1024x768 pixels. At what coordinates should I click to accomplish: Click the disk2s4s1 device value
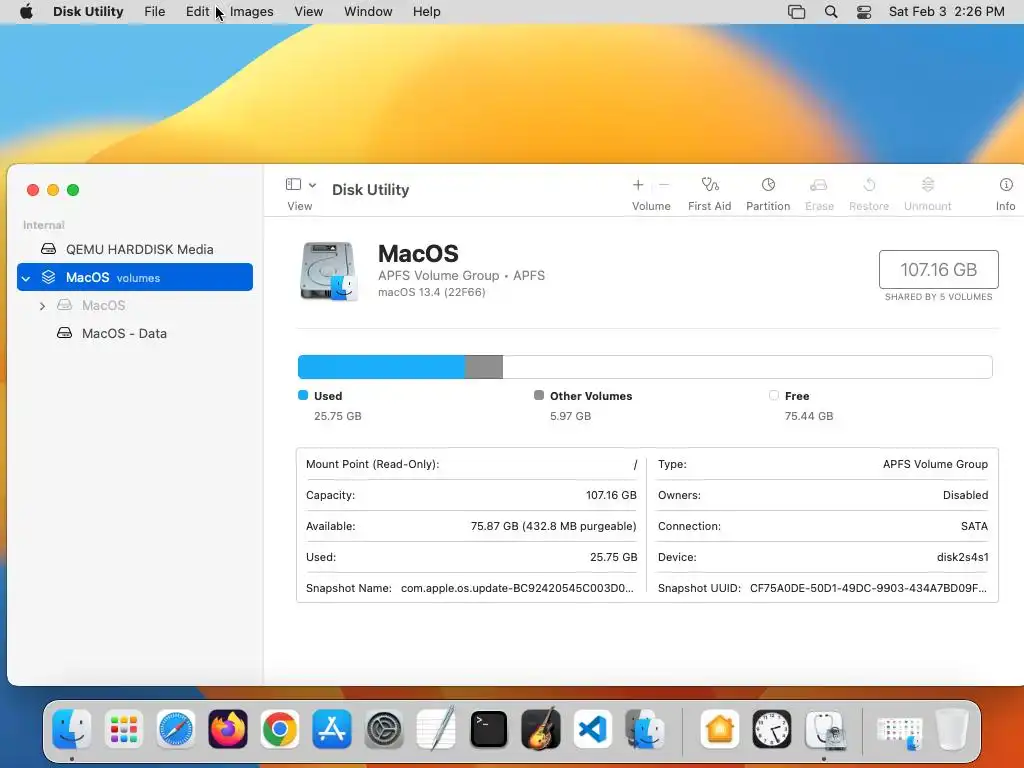pyautogui.click(x=963, y=557)
